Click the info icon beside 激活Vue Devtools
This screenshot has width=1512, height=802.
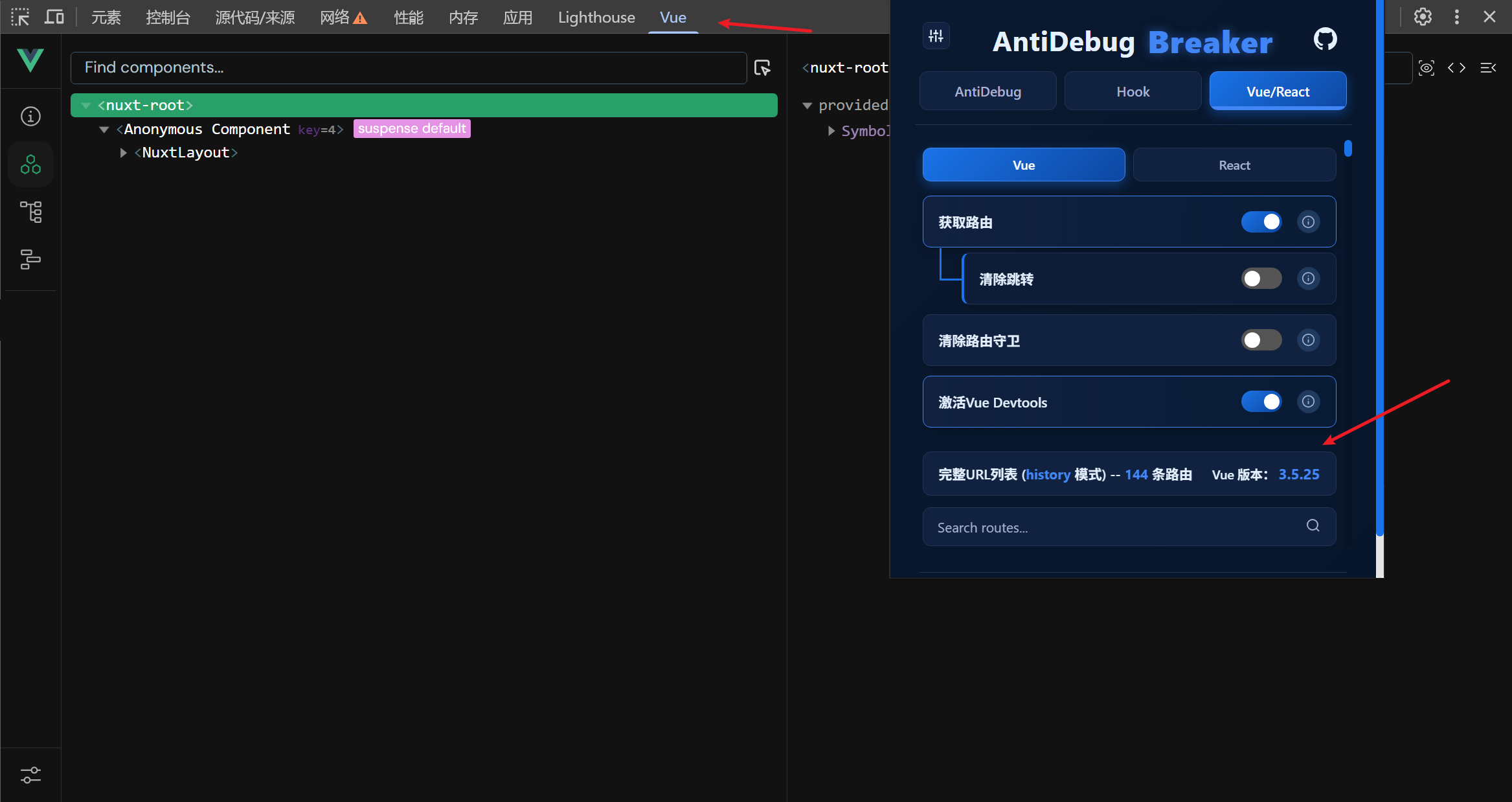coord(1308,402)
